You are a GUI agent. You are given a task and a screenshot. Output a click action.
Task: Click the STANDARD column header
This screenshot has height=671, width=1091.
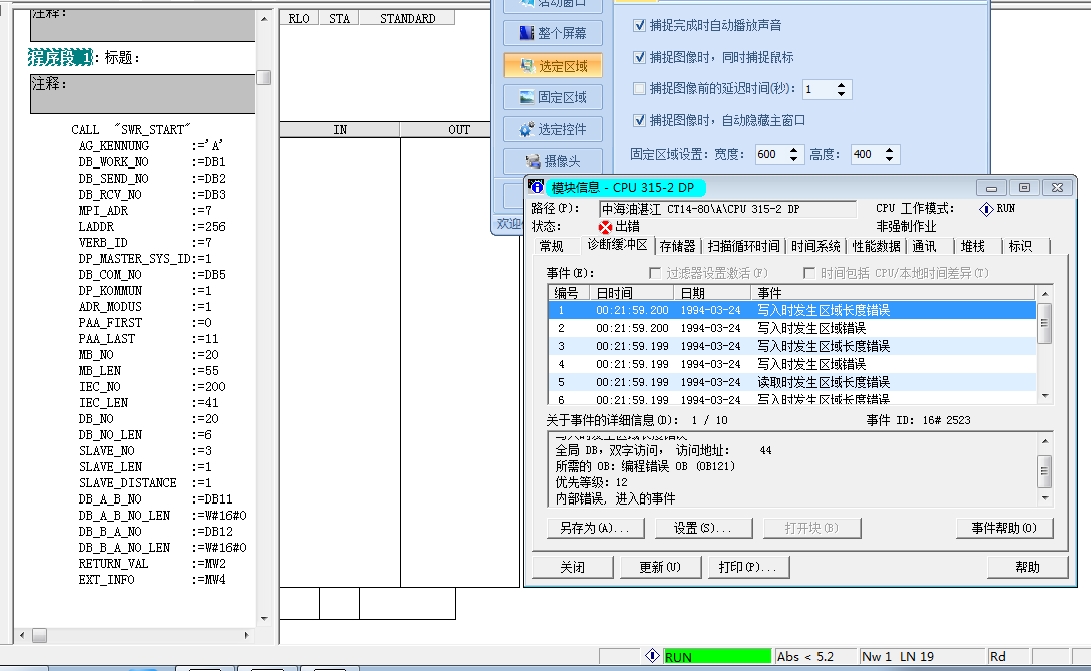[x=407, y=18]
